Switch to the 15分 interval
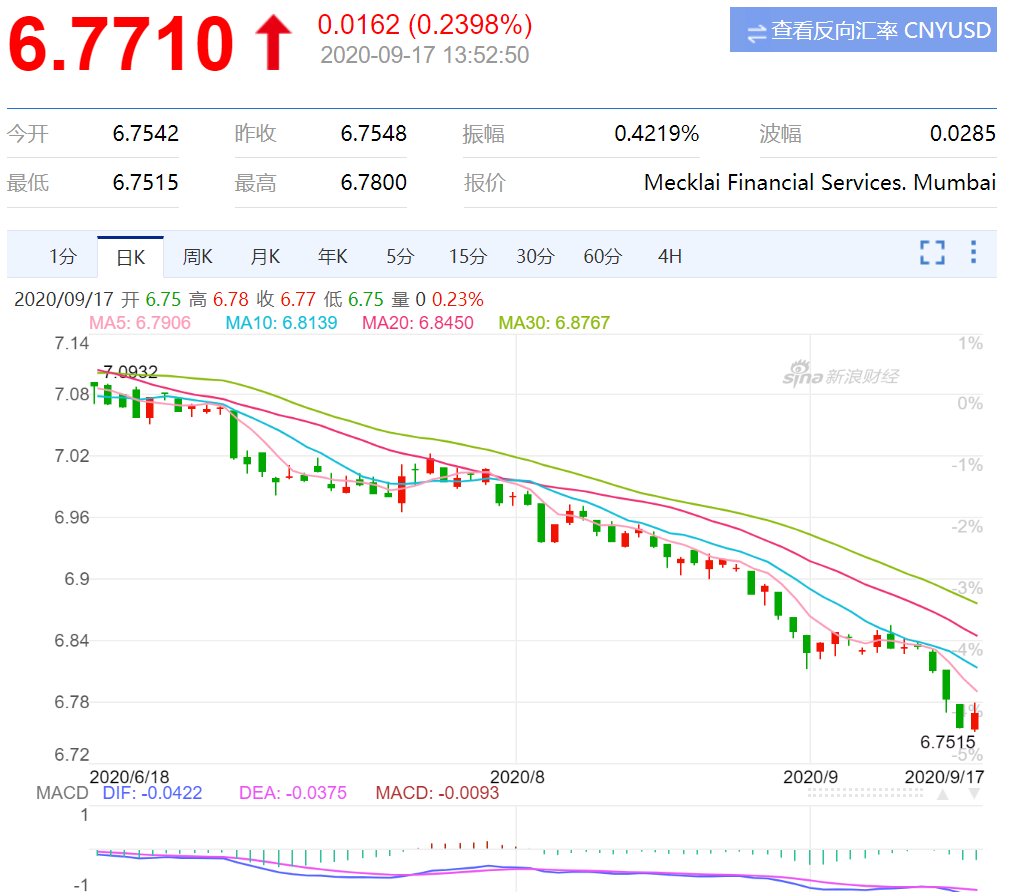This screenshot has width=1011, height=892. pyautogui.click(x=467, y=257)
